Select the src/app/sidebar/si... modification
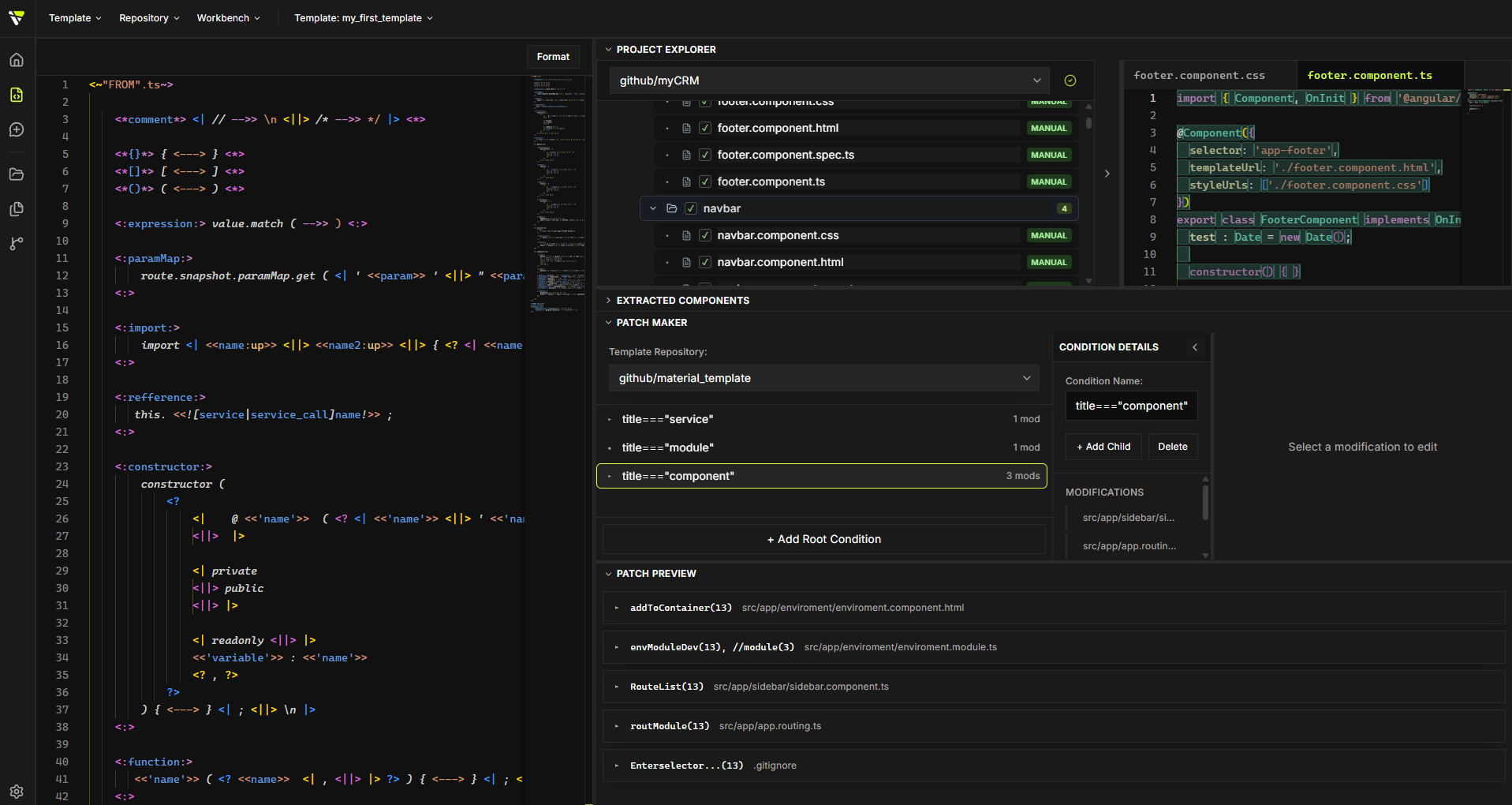Screen dimensions: 1512x805 click(1129, 518)
